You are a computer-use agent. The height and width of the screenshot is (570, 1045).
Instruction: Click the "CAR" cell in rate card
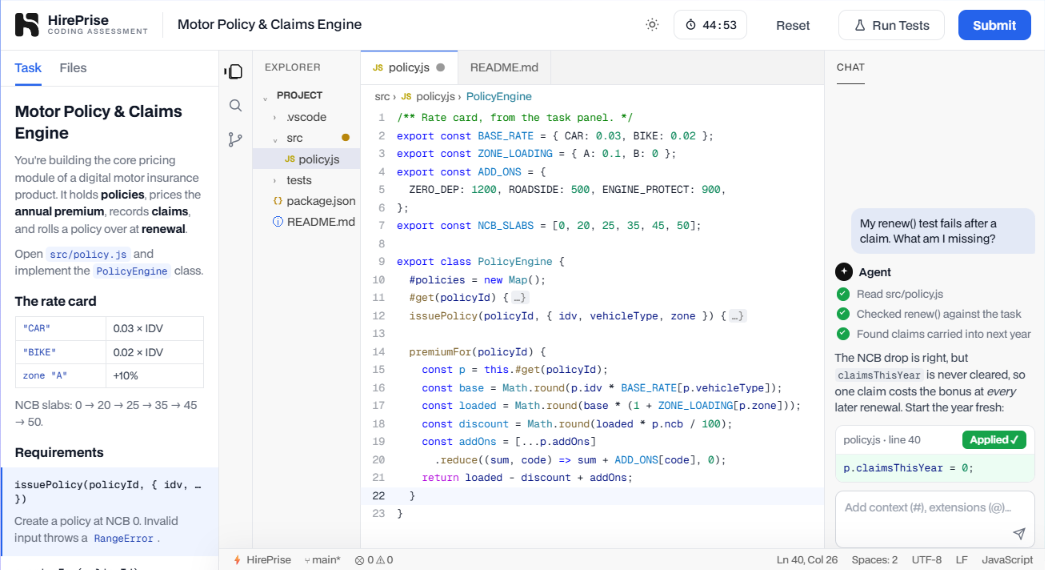[x=61, y=328]
